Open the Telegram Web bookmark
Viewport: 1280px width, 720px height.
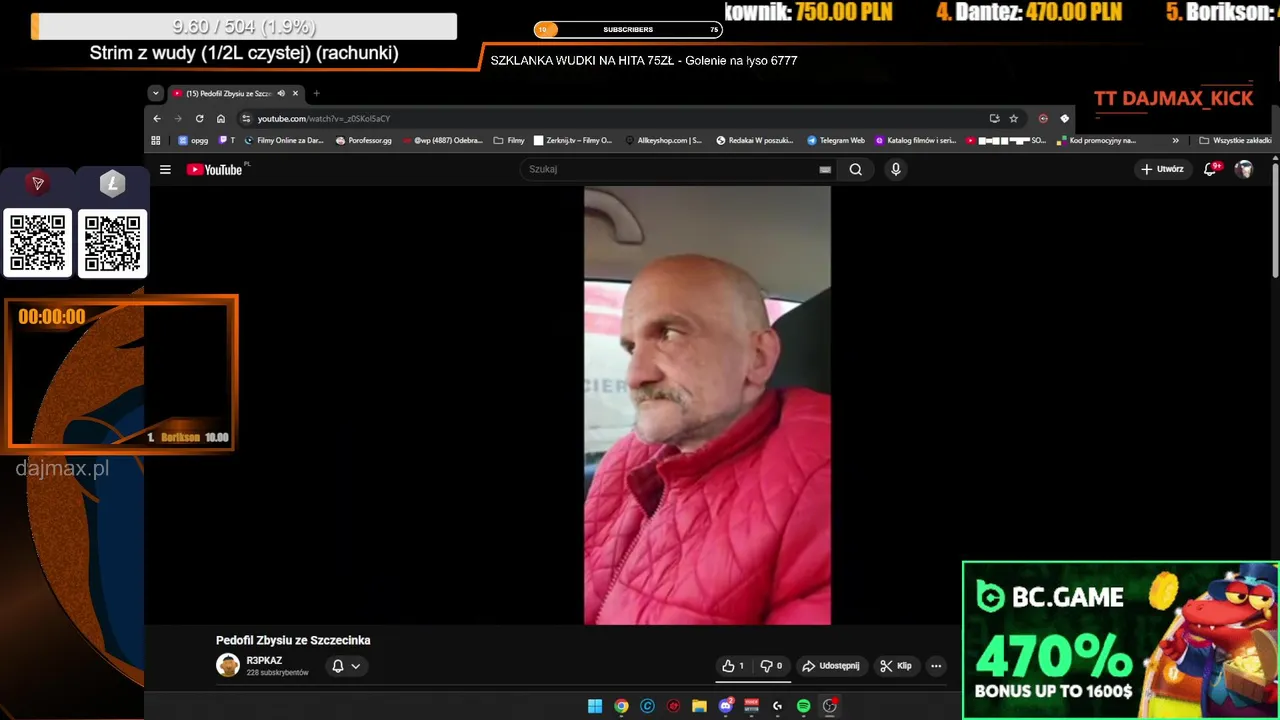835,141
